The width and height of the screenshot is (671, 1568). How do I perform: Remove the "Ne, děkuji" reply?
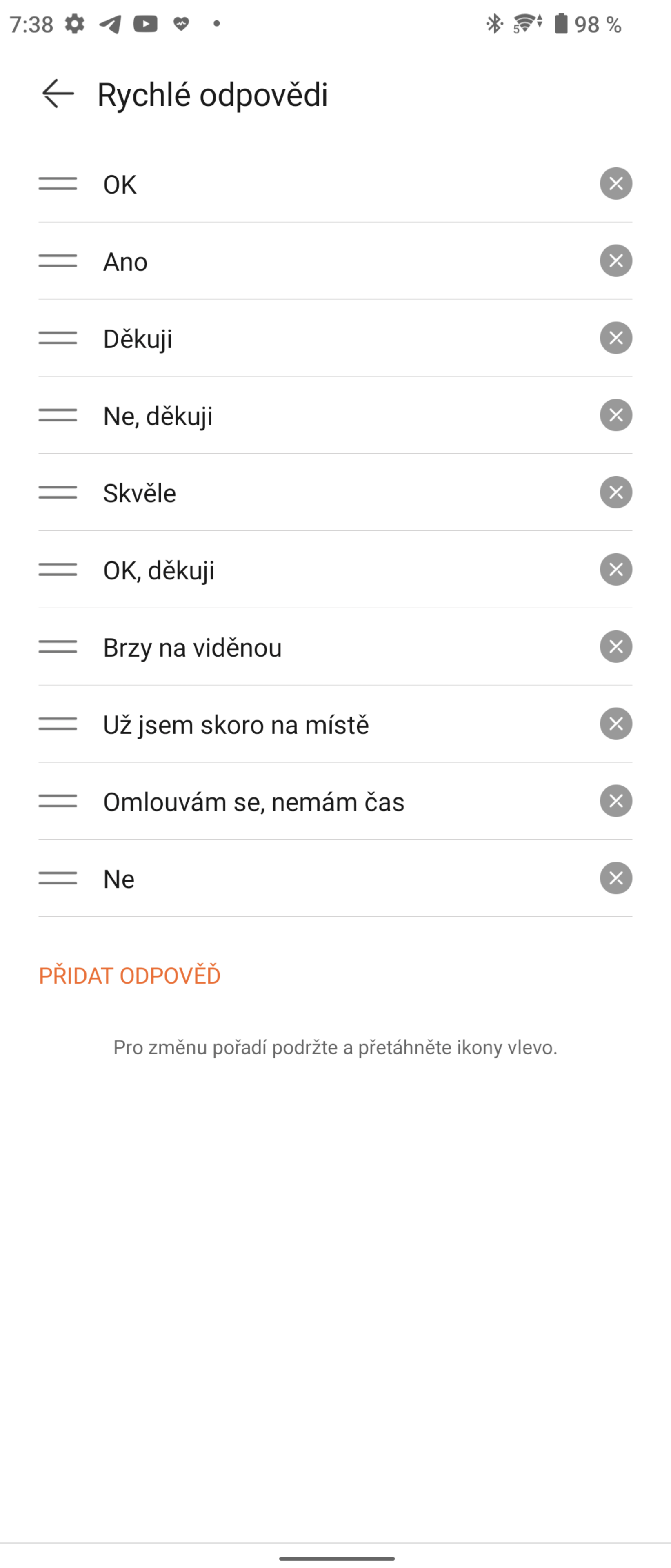(x=615, y=415)
